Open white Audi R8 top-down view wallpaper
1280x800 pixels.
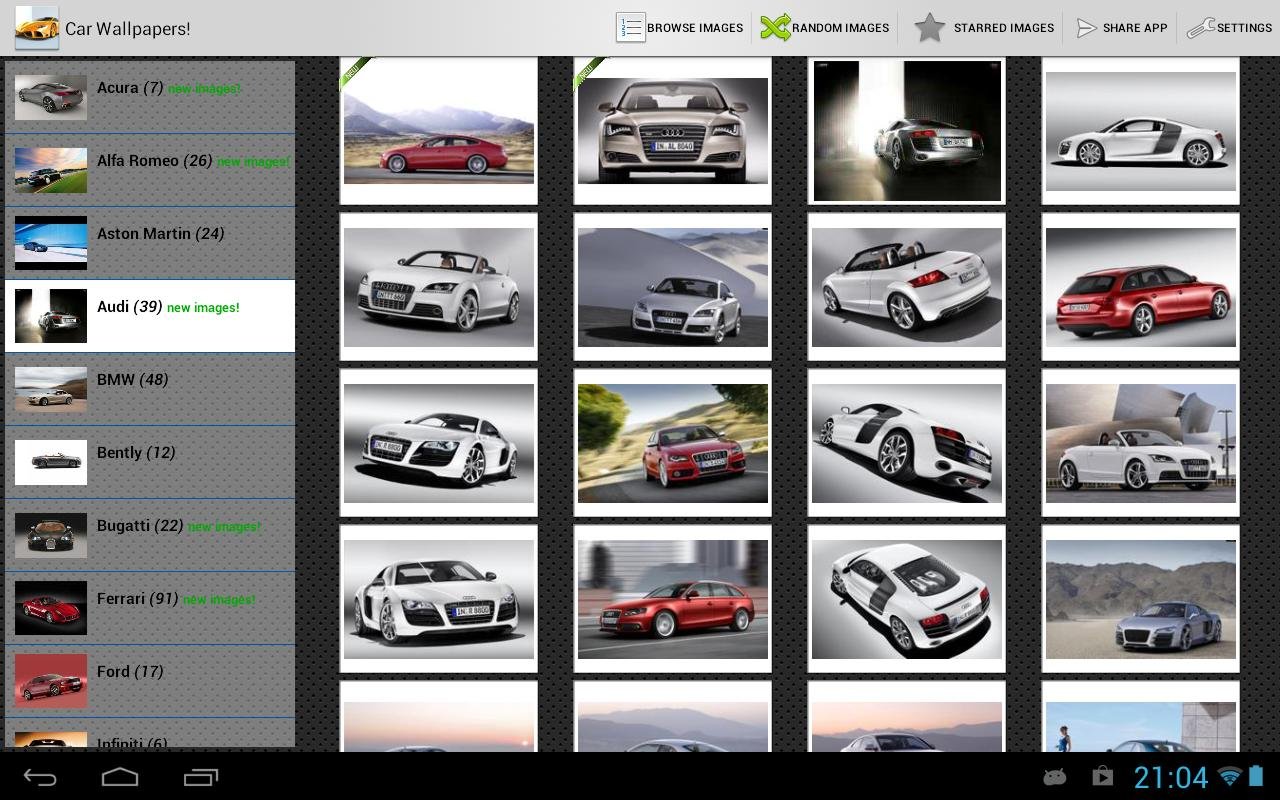(907, 599)
